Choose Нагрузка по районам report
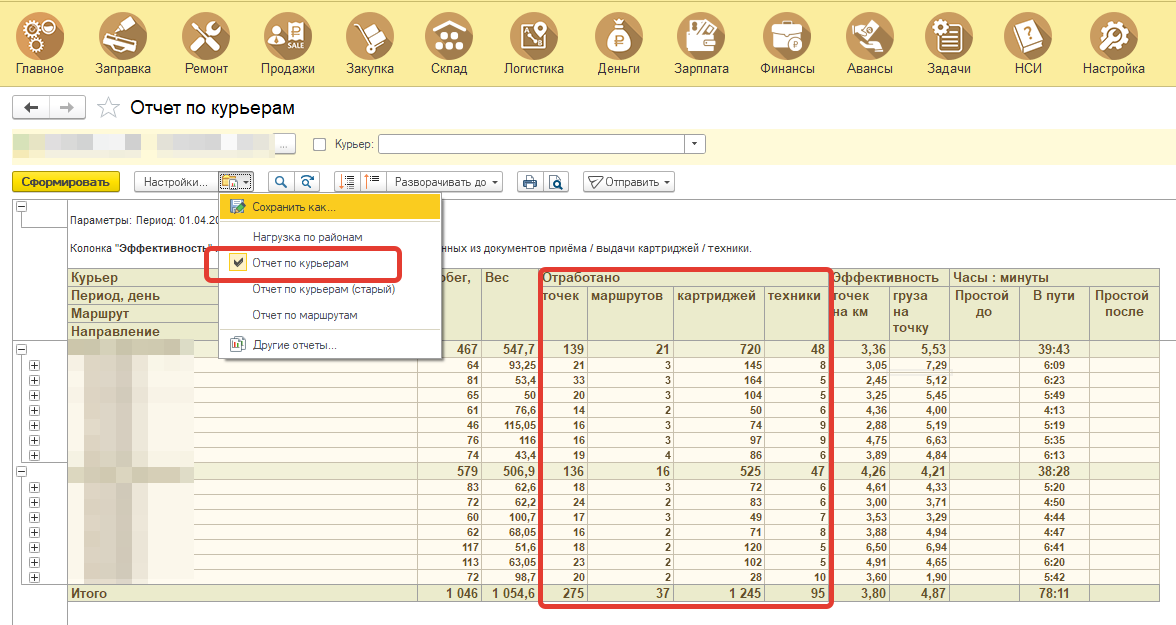The image size is (1176, 625). pos(307,237)
